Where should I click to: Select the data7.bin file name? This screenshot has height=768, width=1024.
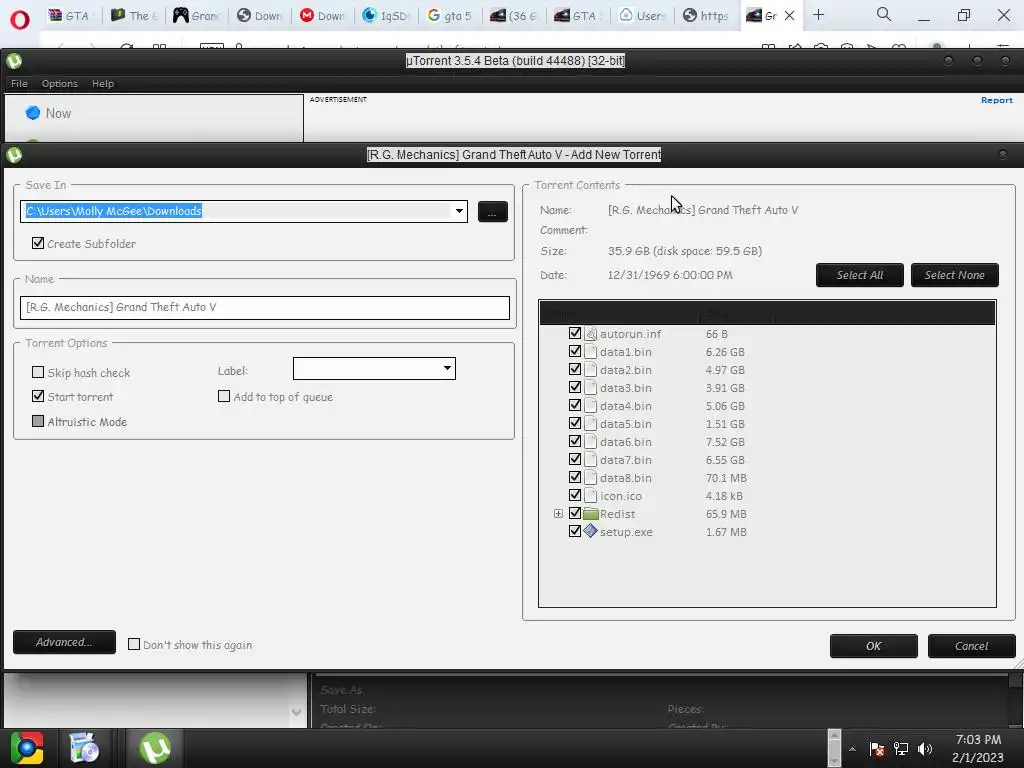coord(626,460)
